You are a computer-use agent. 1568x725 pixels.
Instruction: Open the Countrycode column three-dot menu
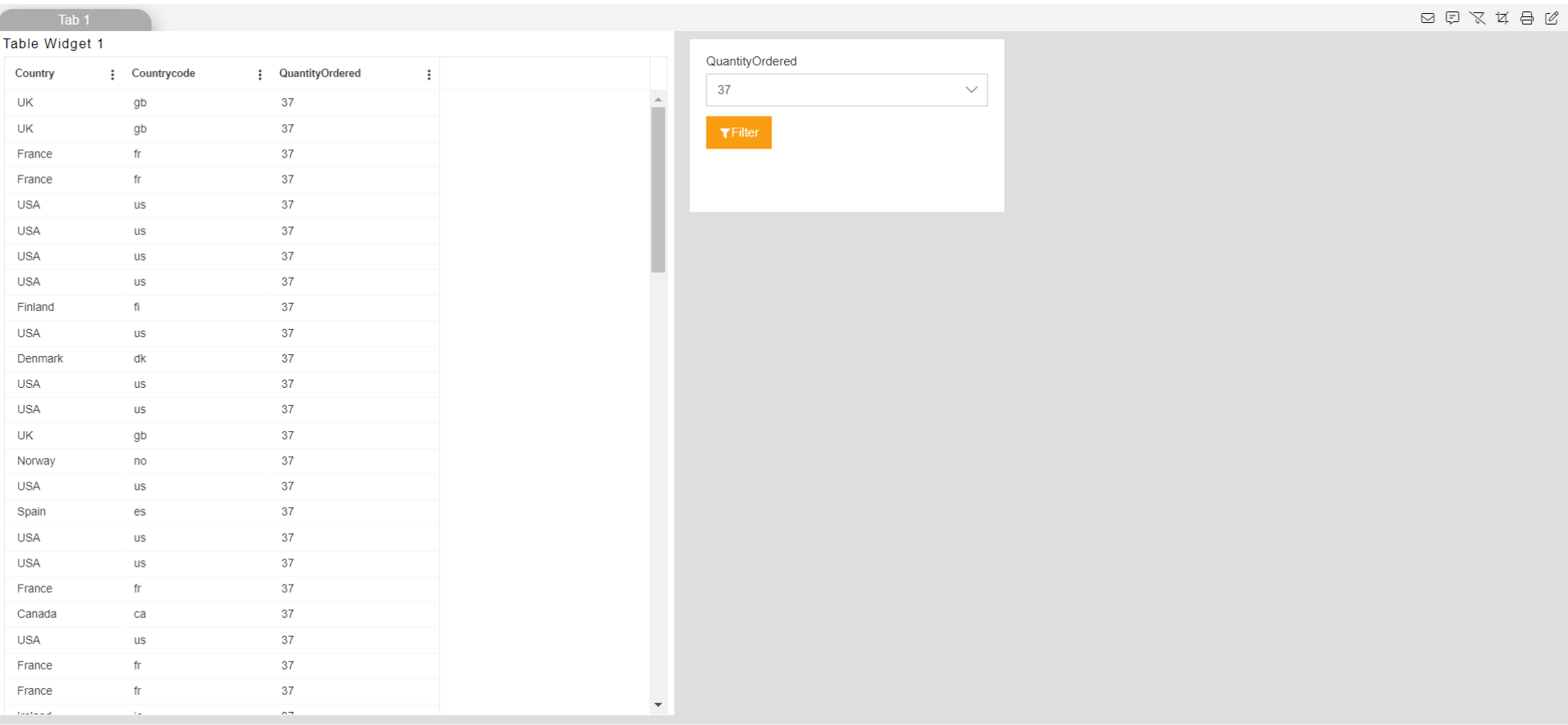point(261,74)
